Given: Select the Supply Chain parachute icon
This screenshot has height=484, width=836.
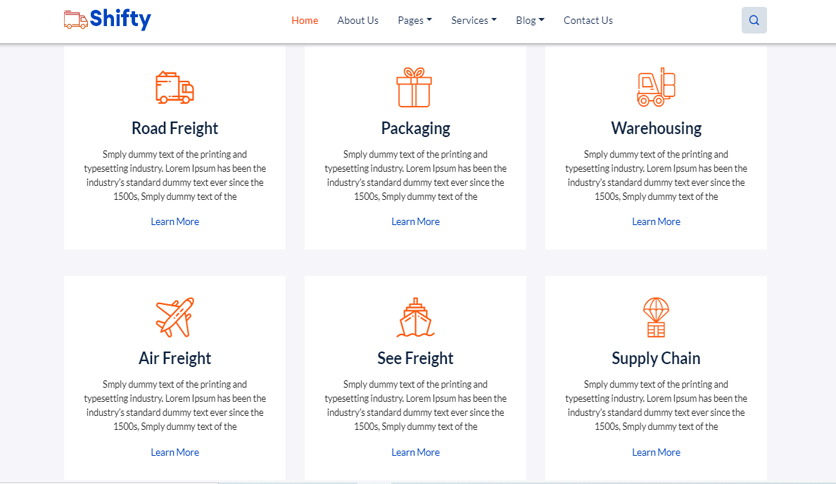Looking at the screenshot, I should click(x=656, y=317).
